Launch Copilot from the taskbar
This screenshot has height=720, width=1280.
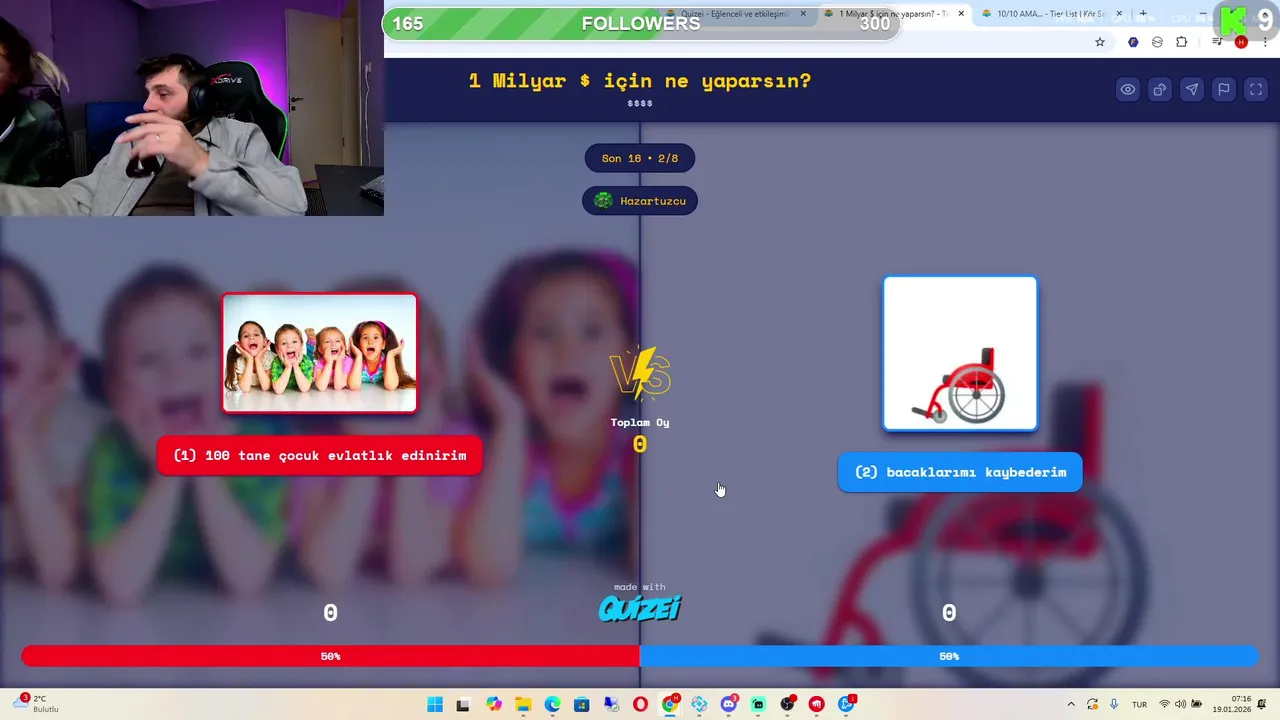pos(494,705)
